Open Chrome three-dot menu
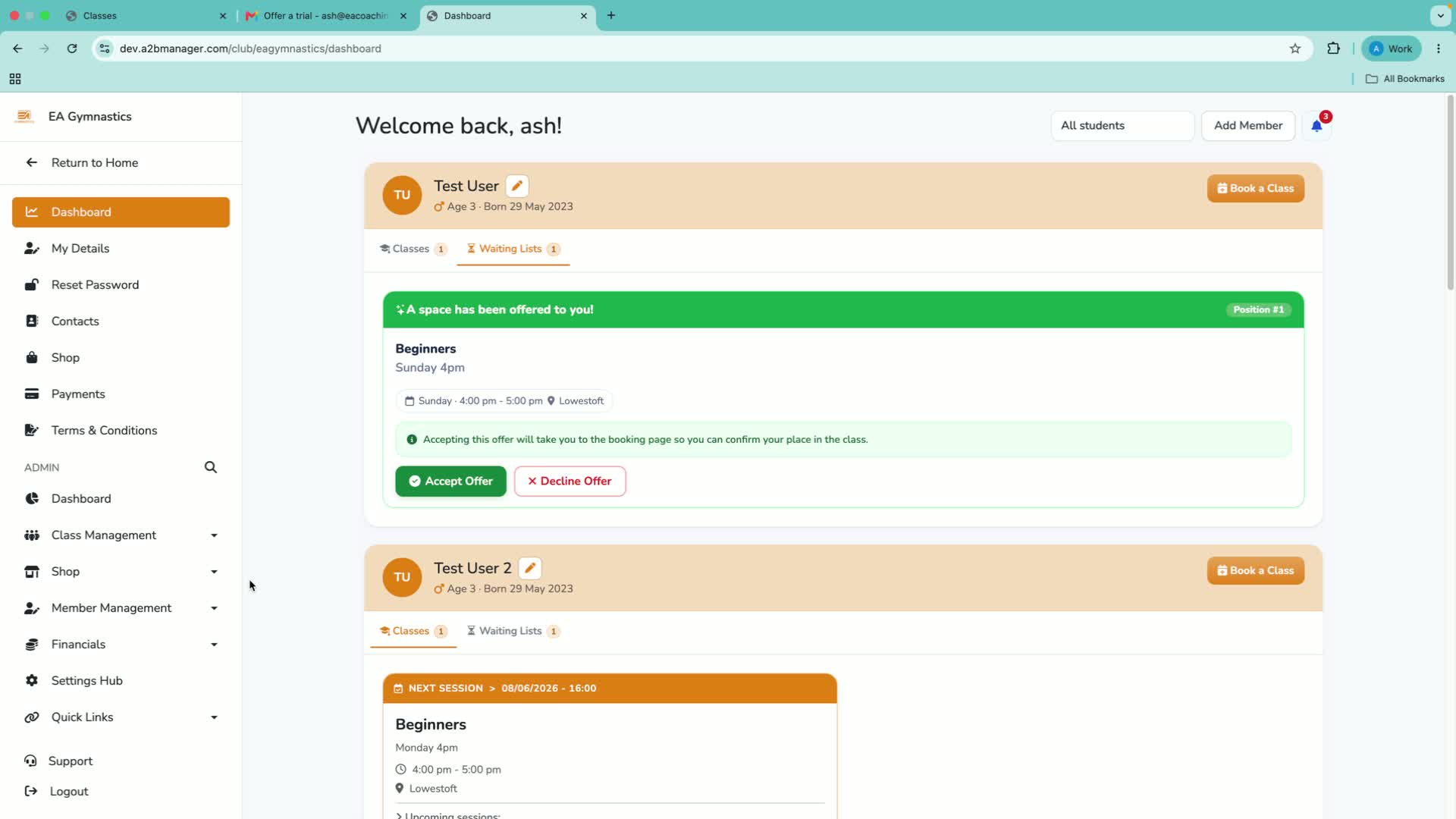The width and height of the screenshot is (1456, 819). [1439, 49]
